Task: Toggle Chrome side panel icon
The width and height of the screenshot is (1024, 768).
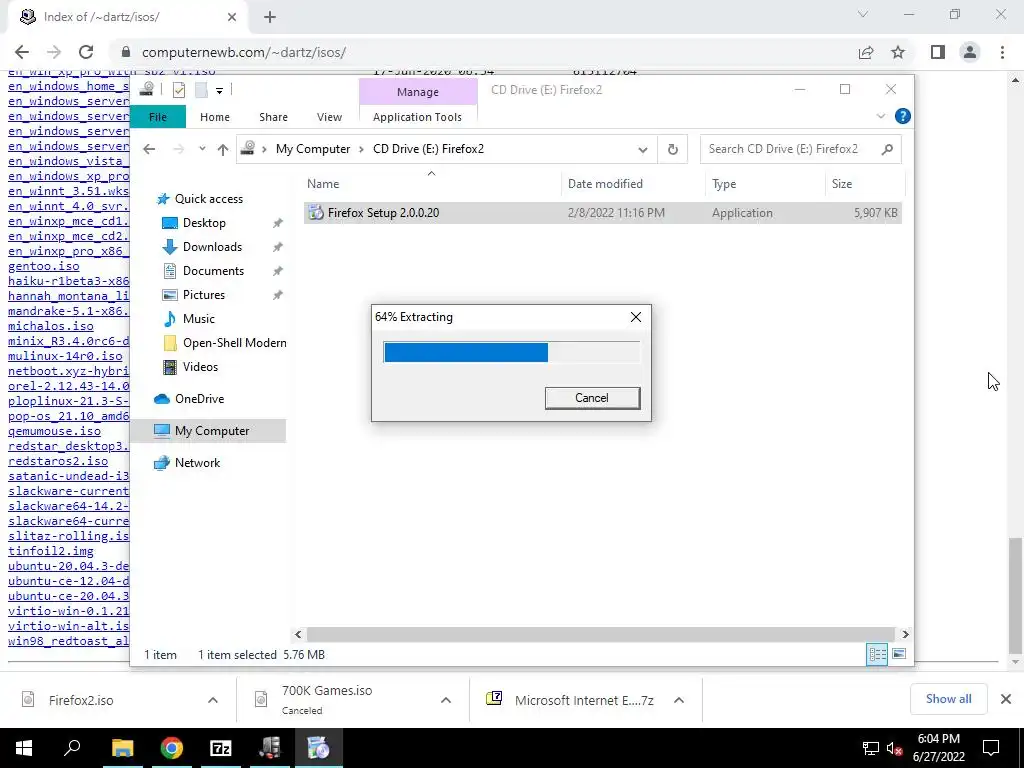Action: (938, 52)
